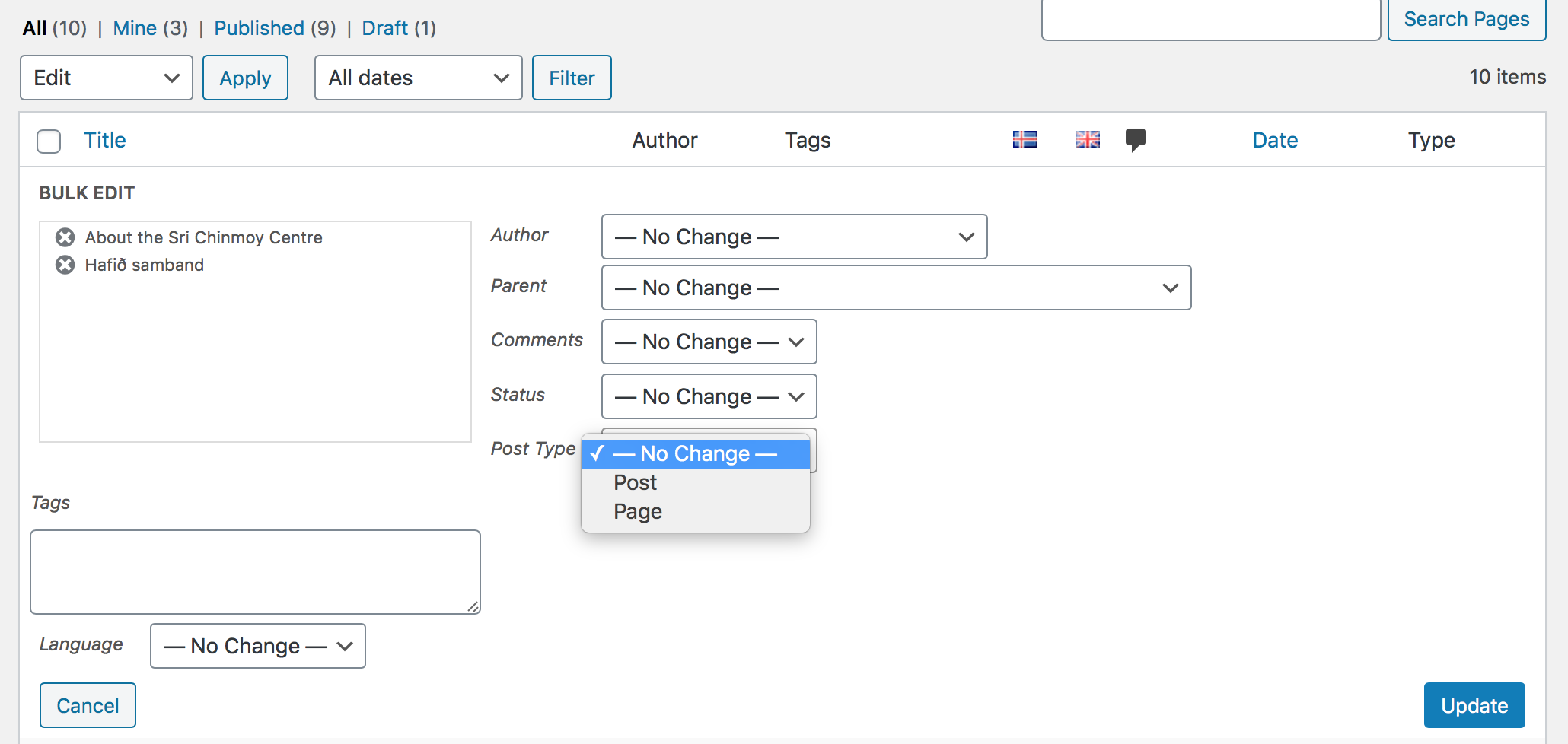The height and width of the screenshot is (744, 1568).
Task: Click the Hafið samband title
Action: [145, 265]
